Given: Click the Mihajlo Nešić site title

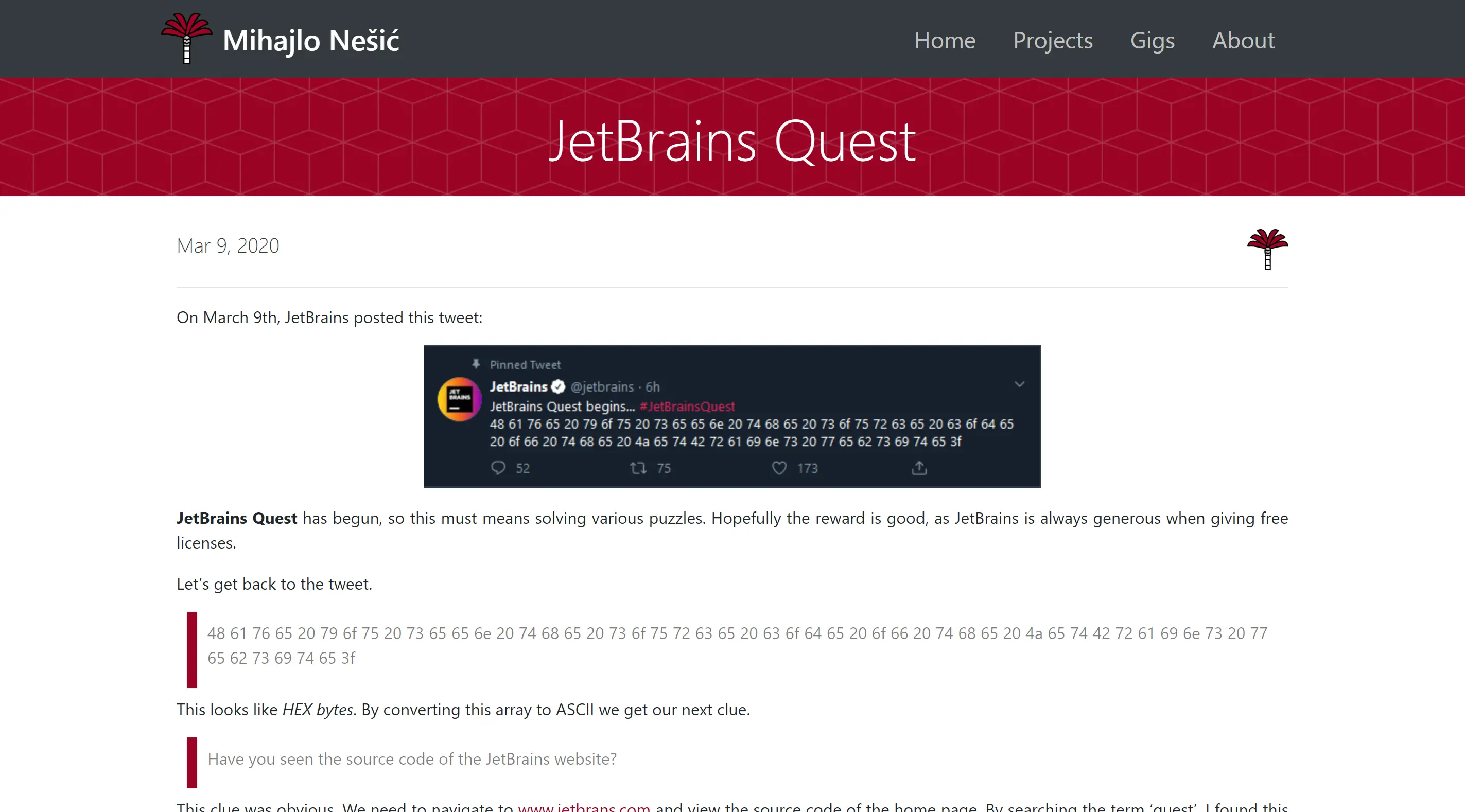Looking at the screenshot, I should 310,40.
